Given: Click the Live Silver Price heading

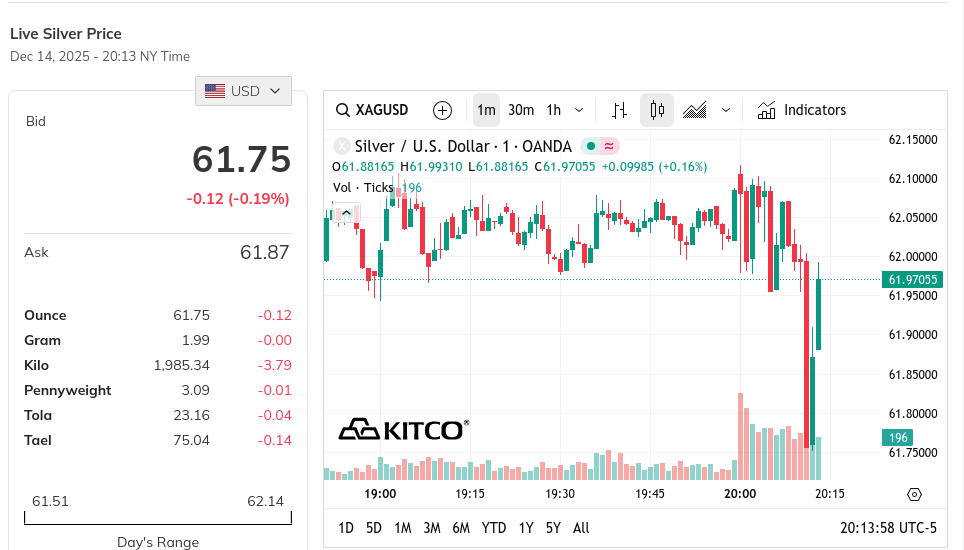Looking at the screenshot, I should click(x=66, y=34).
